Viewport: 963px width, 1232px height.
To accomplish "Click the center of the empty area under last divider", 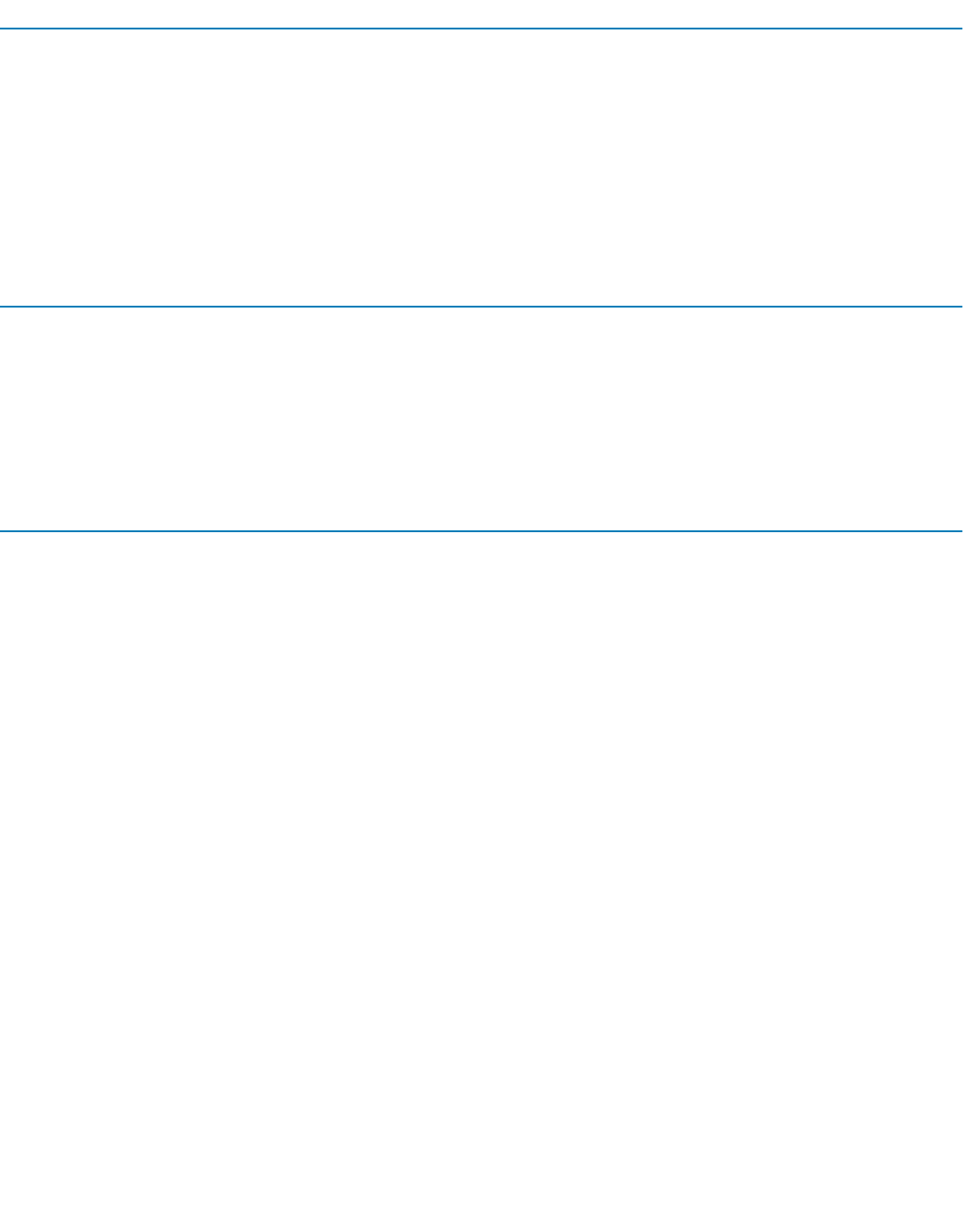I will coord(481,882).
